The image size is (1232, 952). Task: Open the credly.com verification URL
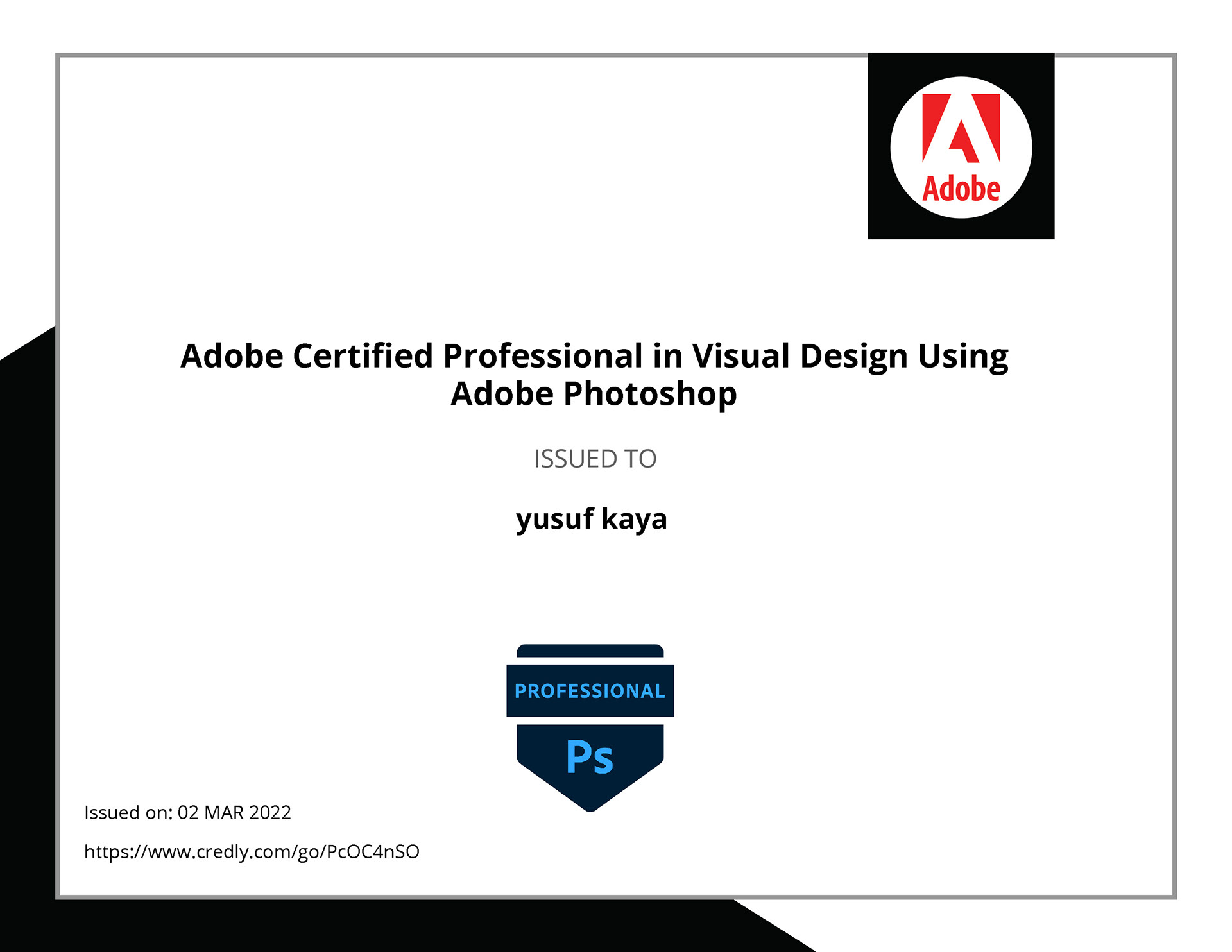coord(252,851)
